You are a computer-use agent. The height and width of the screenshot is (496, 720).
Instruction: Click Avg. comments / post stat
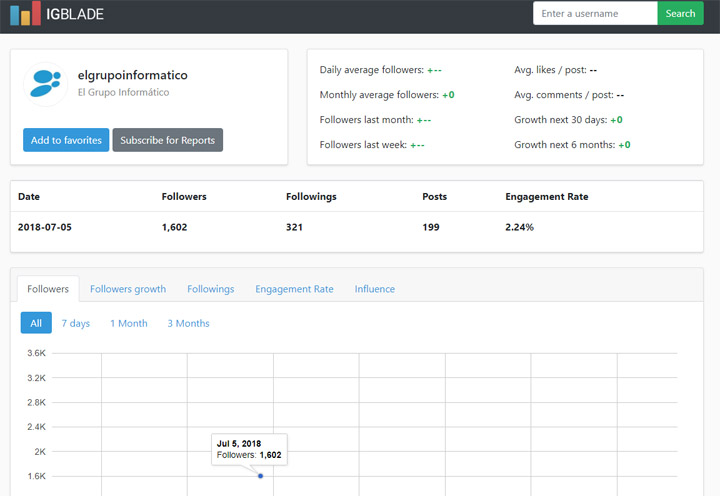(x=569, y=95)
